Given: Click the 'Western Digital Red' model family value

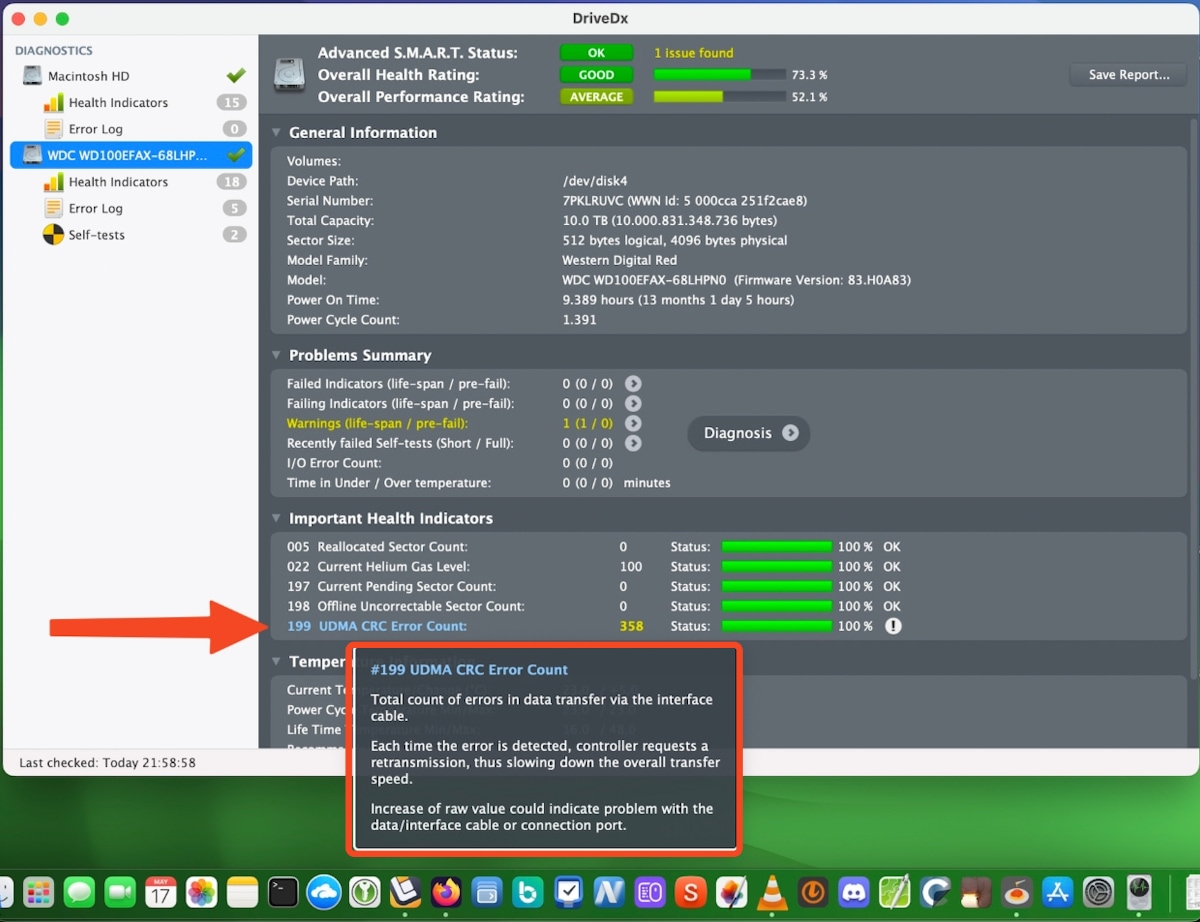Looking at the screenshot, I should (621, 260).
